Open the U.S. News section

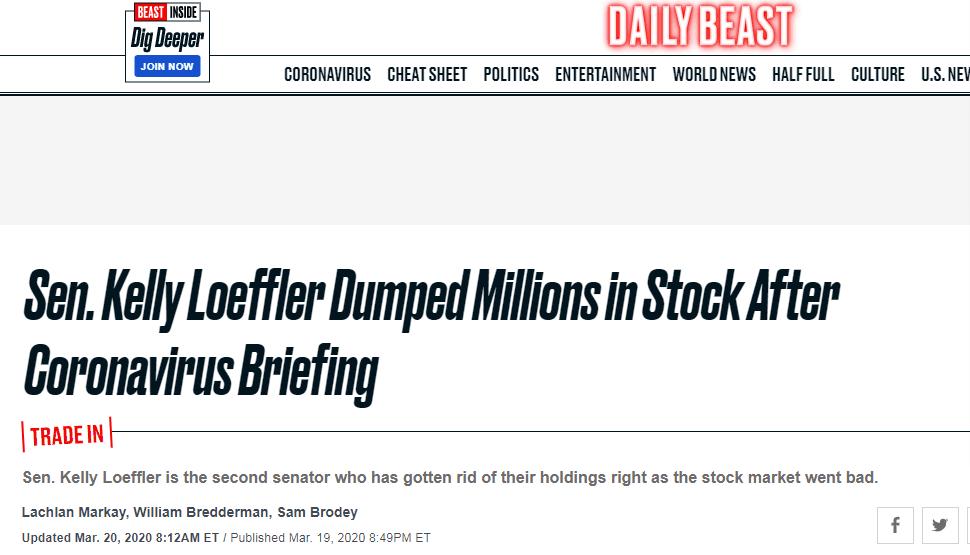[x=945, y=75]
